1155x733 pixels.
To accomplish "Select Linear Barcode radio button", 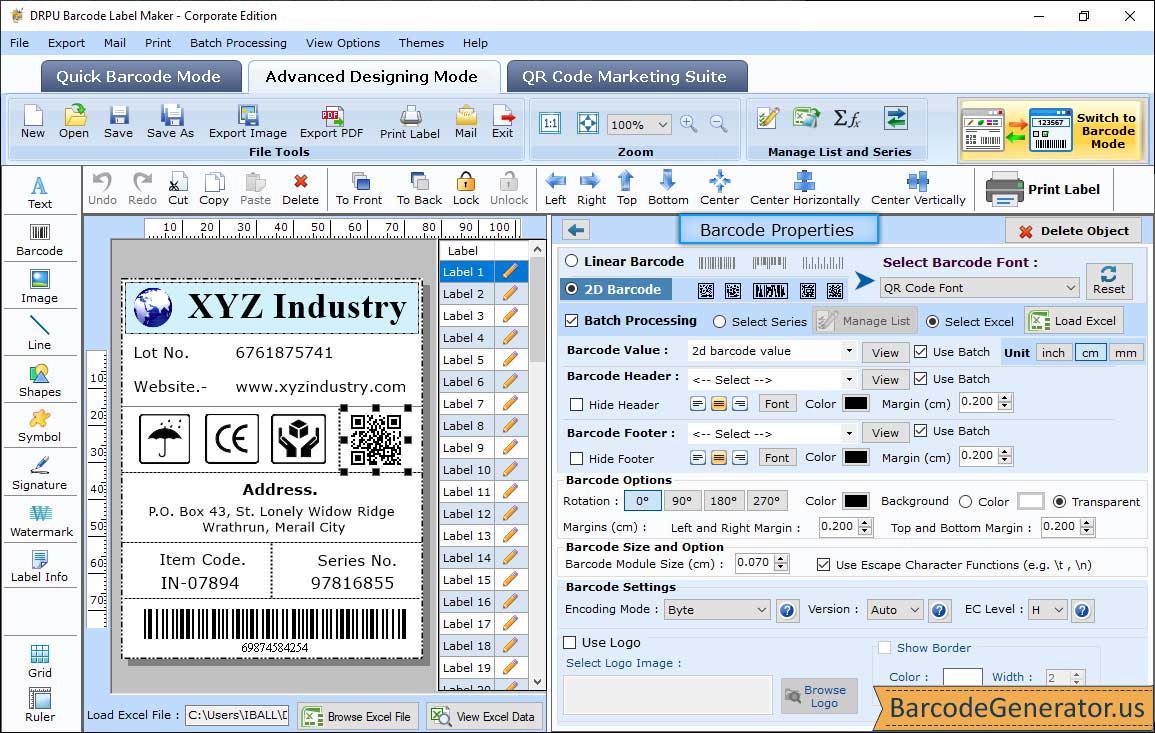I will coord(572,261).
